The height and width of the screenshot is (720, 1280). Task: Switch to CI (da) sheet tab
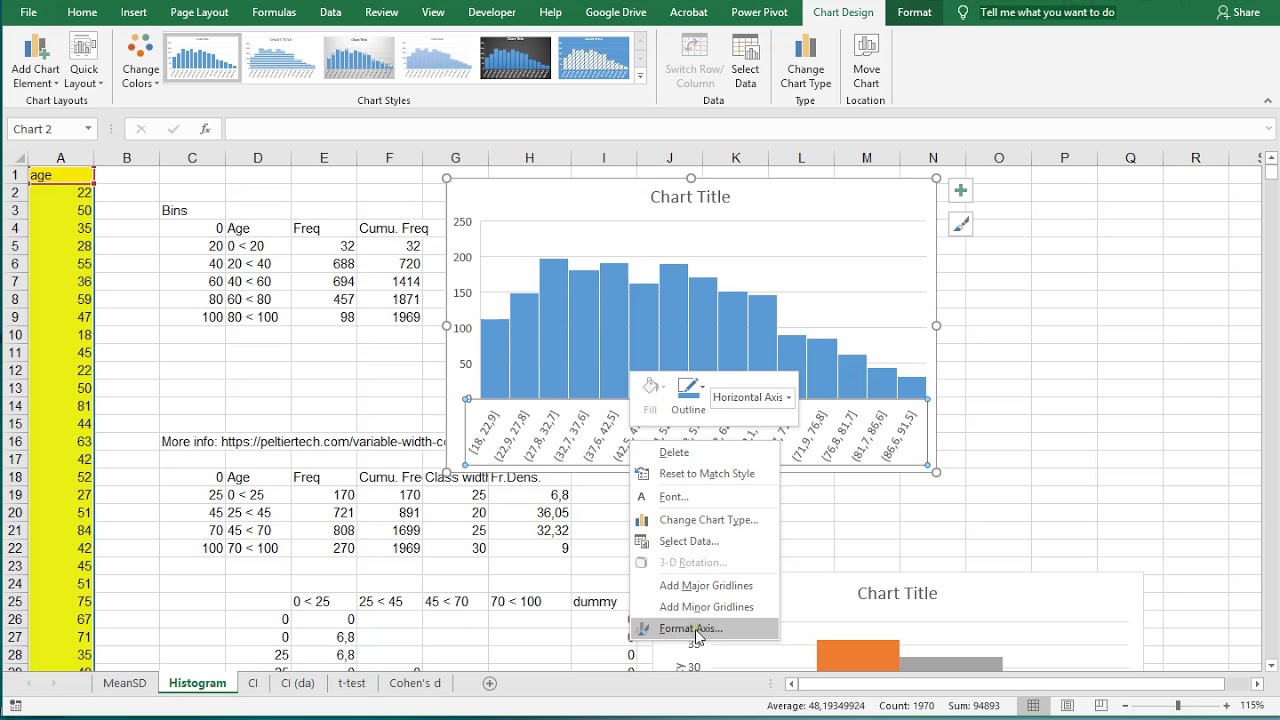[x=298, y=683]
